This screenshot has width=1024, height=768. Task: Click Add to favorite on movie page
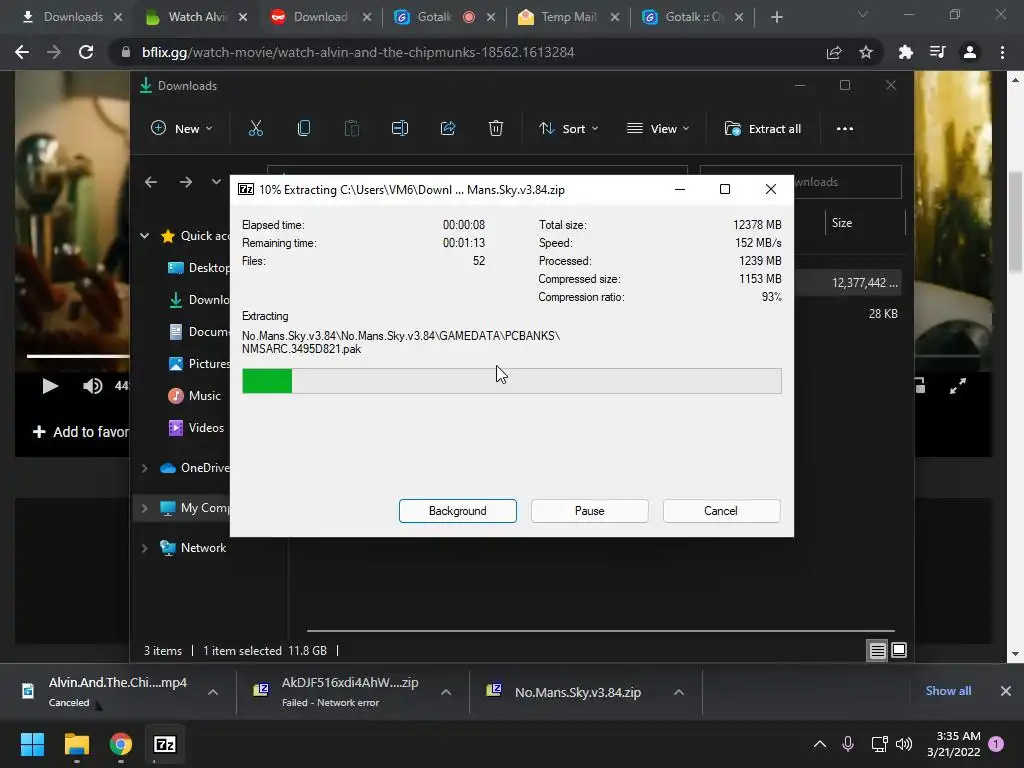(80, 432)
